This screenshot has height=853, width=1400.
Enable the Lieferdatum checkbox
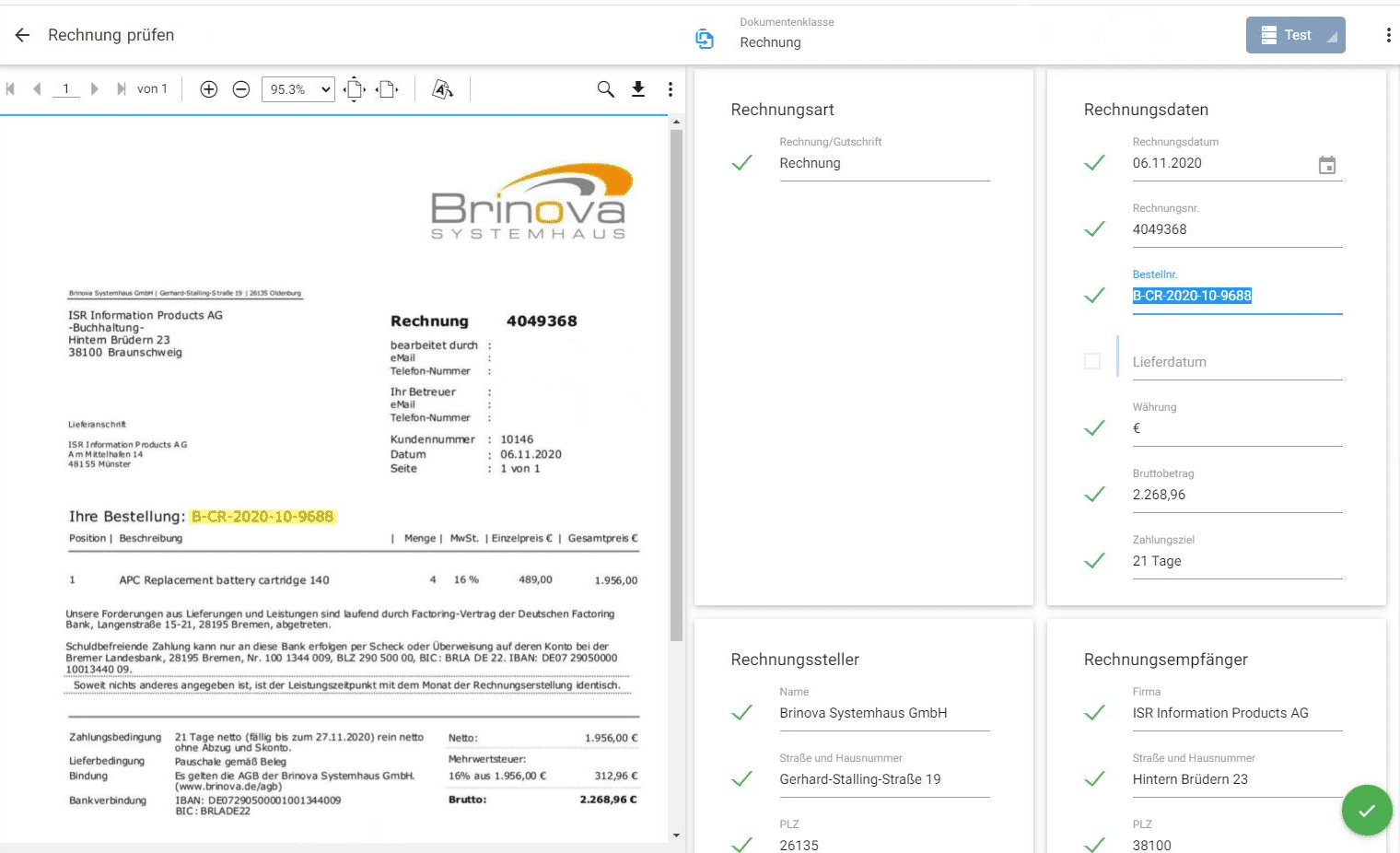click(1093, 361)
